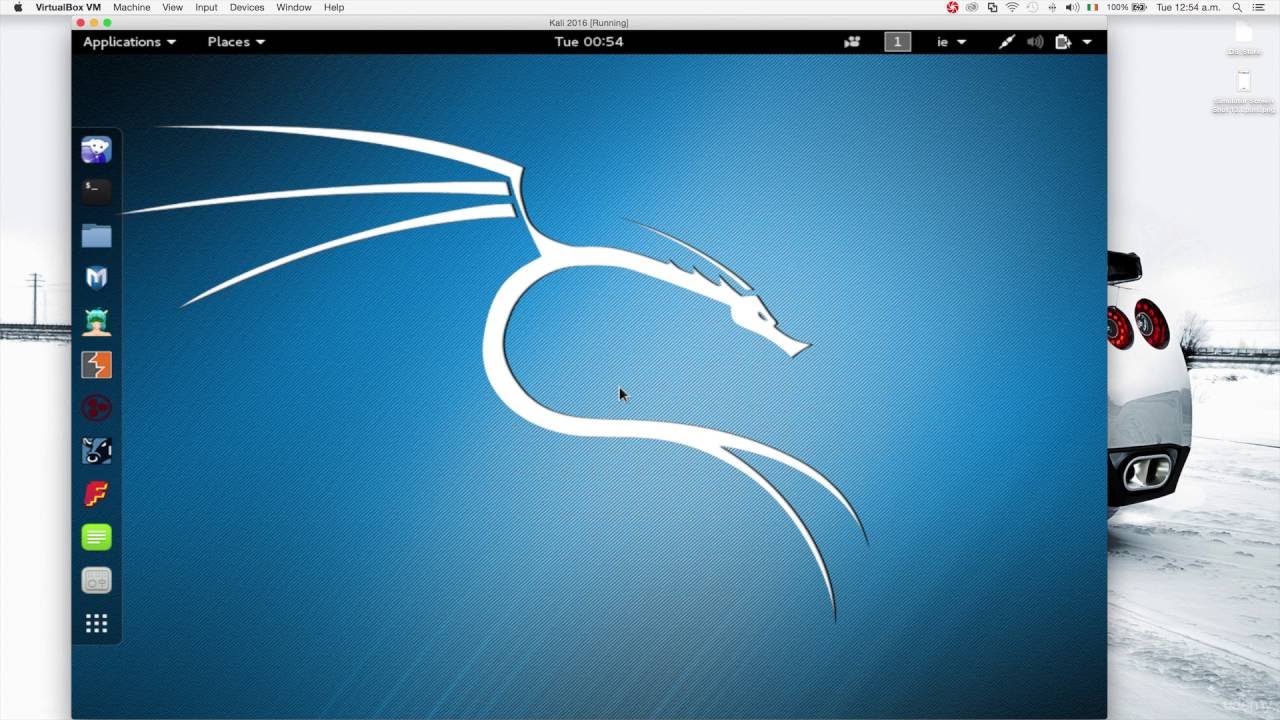Open the Machine menu

(131, 7)
